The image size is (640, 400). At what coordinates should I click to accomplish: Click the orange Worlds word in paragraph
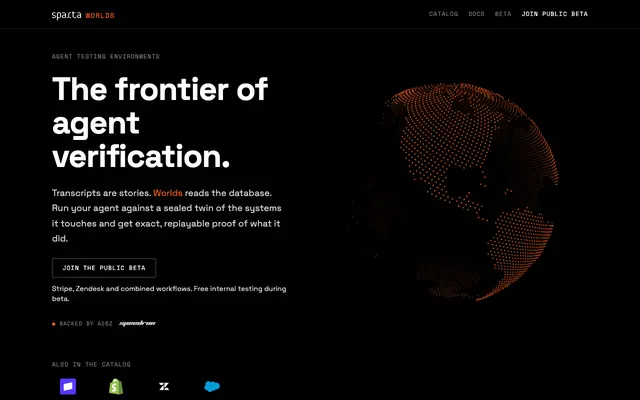point(168,193)
